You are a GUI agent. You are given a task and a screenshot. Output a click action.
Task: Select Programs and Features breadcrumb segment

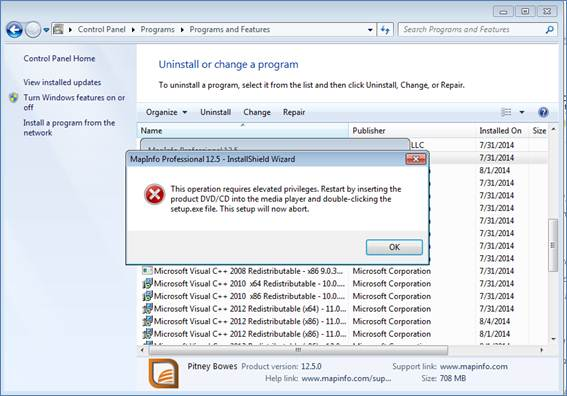click(x=230, y=29)
